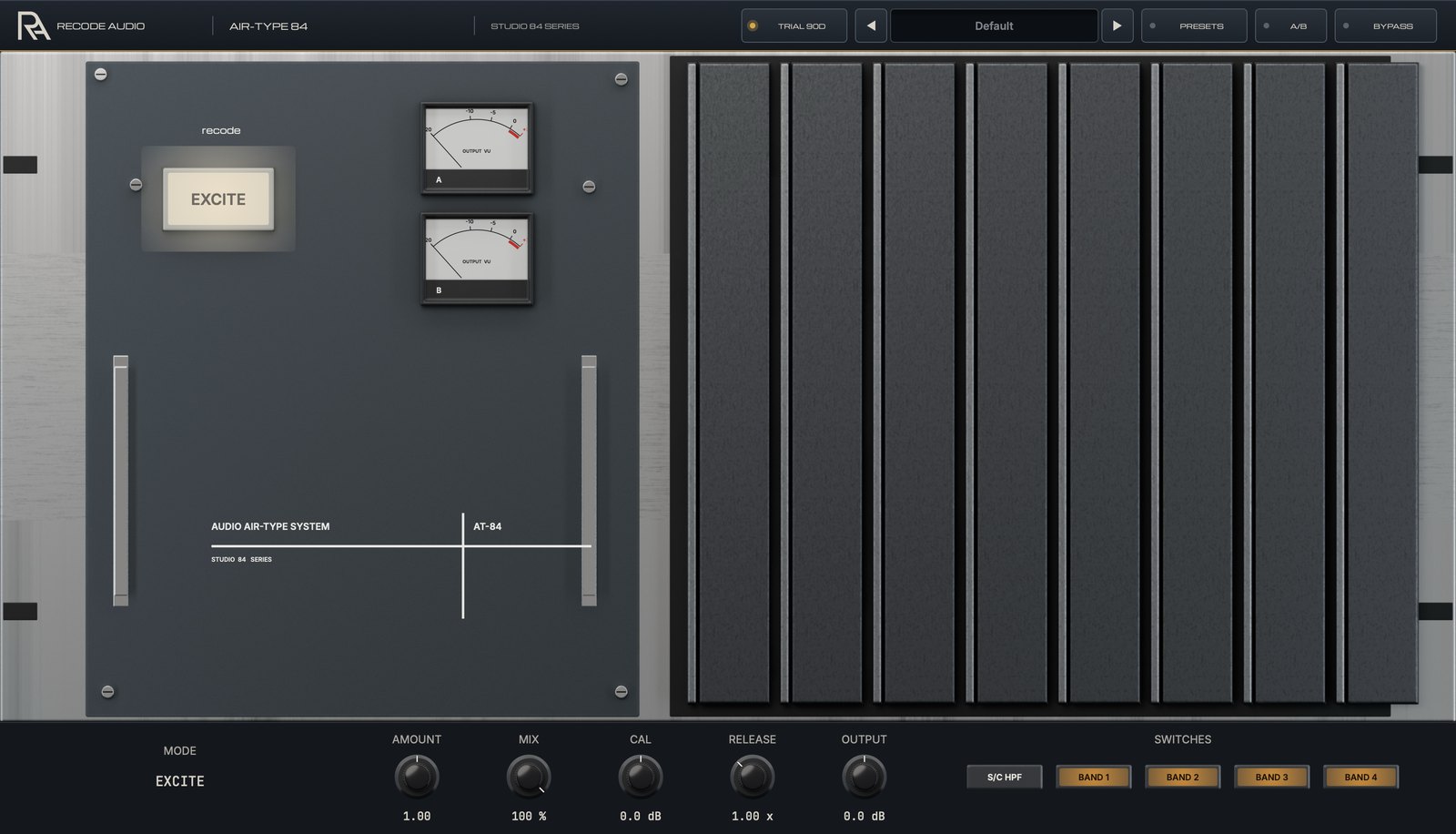Click the A/B comparison button
Image resolution: width=1456 pixels, height=834 pixels.
tap(1290, 25)
